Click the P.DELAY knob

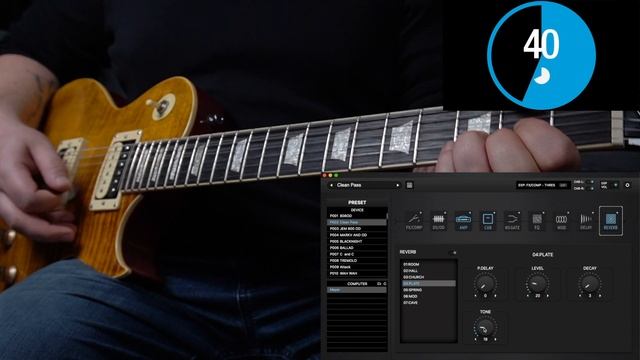pos(485,283)
